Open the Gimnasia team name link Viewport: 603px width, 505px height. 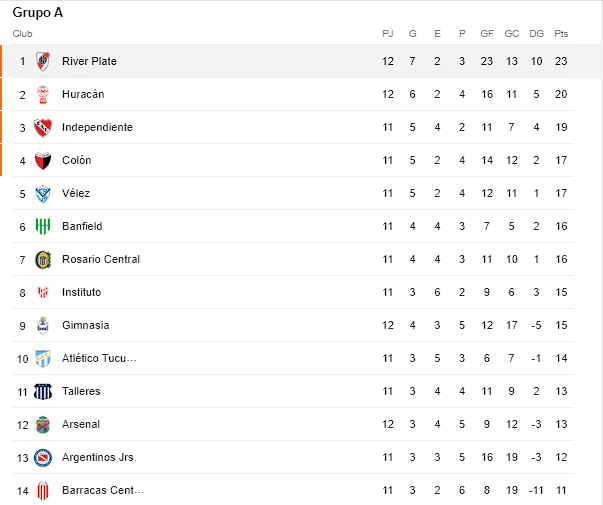pos(85,325)
